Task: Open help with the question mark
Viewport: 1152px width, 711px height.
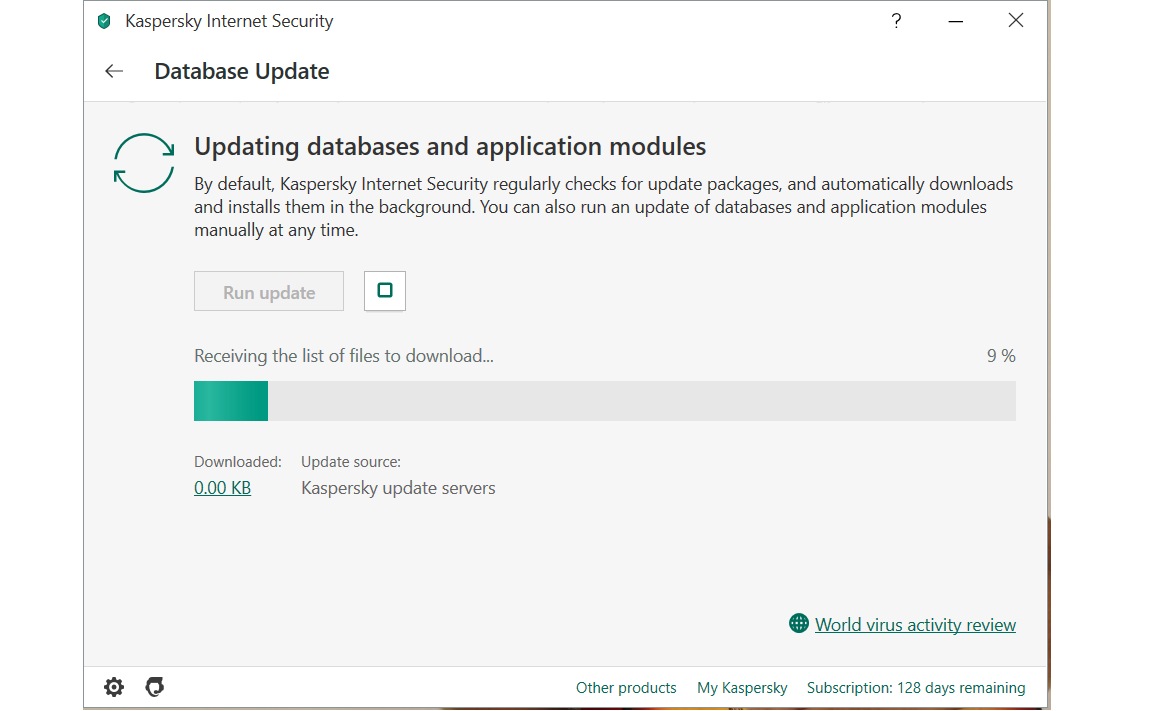Action: 896,21
